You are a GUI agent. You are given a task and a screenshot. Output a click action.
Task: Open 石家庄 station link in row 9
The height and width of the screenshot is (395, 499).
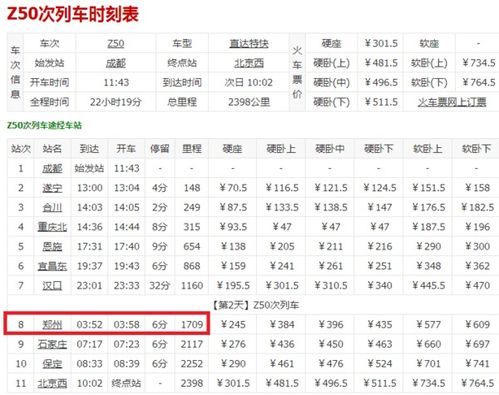pyautogui.click(x=52, y=344)
